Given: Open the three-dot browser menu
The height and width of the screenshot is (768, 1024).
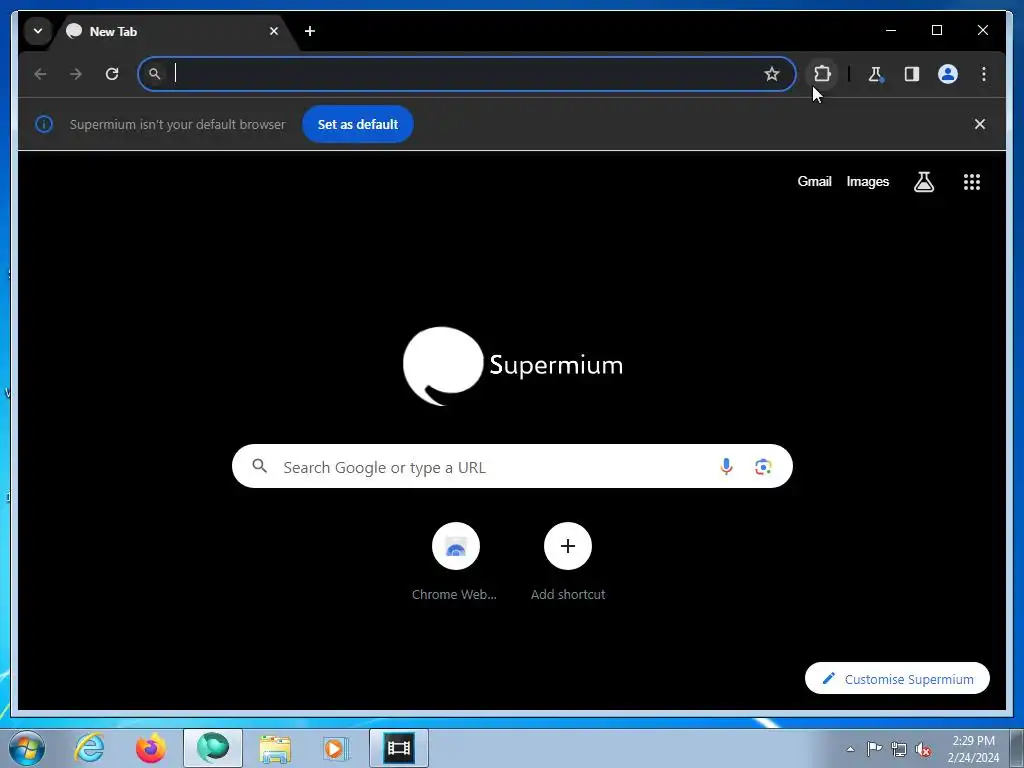Looking at the screenshot, I should pyautogui.click(x=984, y=74).
